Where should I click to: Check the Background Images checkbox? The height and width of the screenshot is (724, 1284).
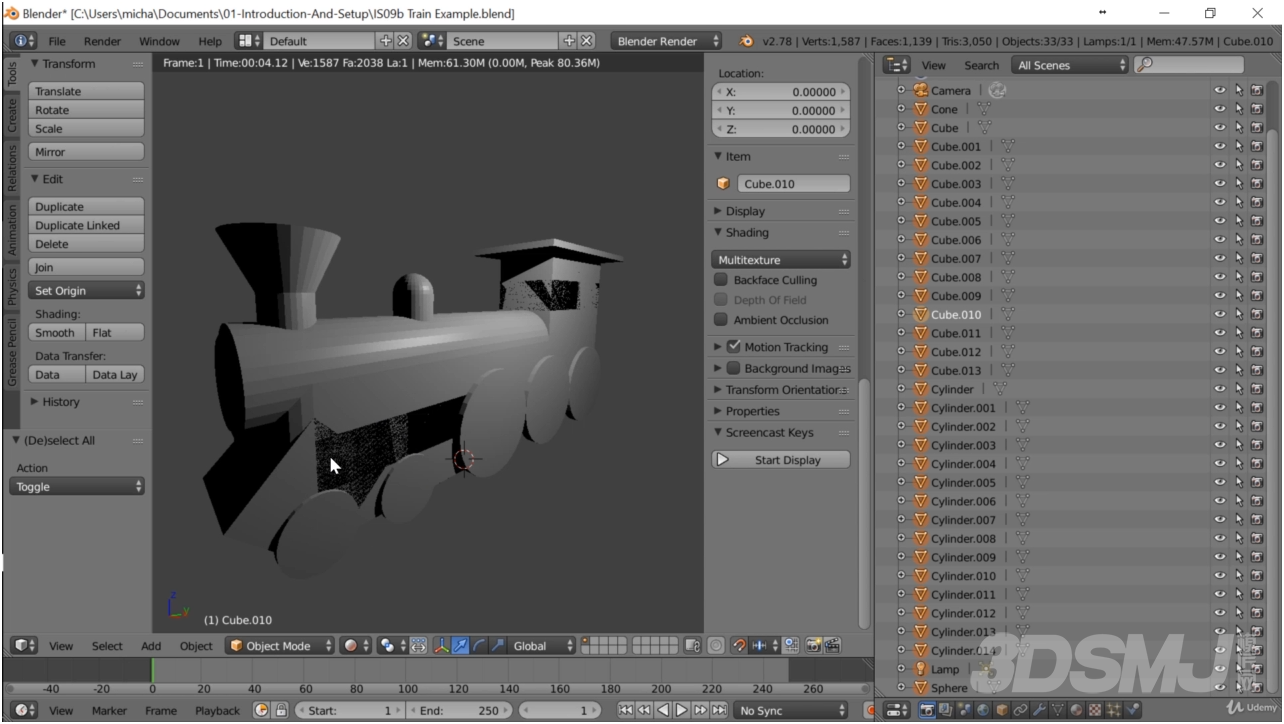tap(734, 369)
